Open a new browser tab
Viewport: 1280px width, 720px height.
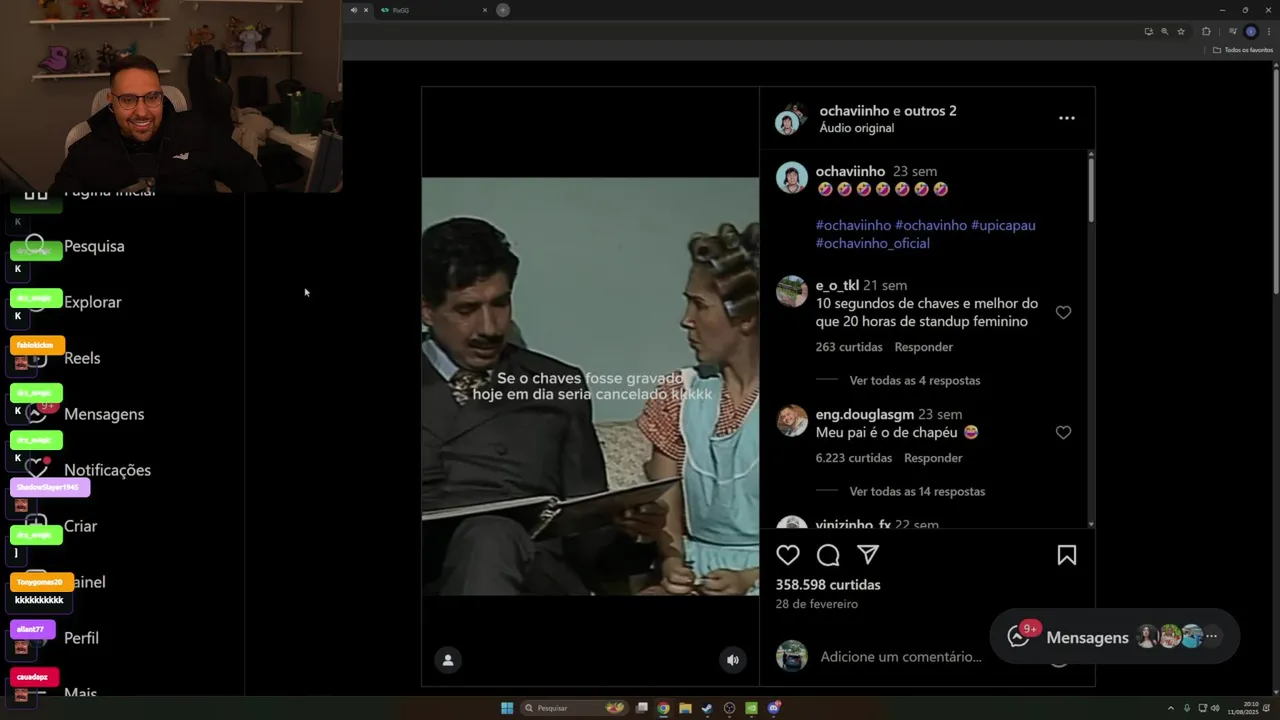(503, 10)
